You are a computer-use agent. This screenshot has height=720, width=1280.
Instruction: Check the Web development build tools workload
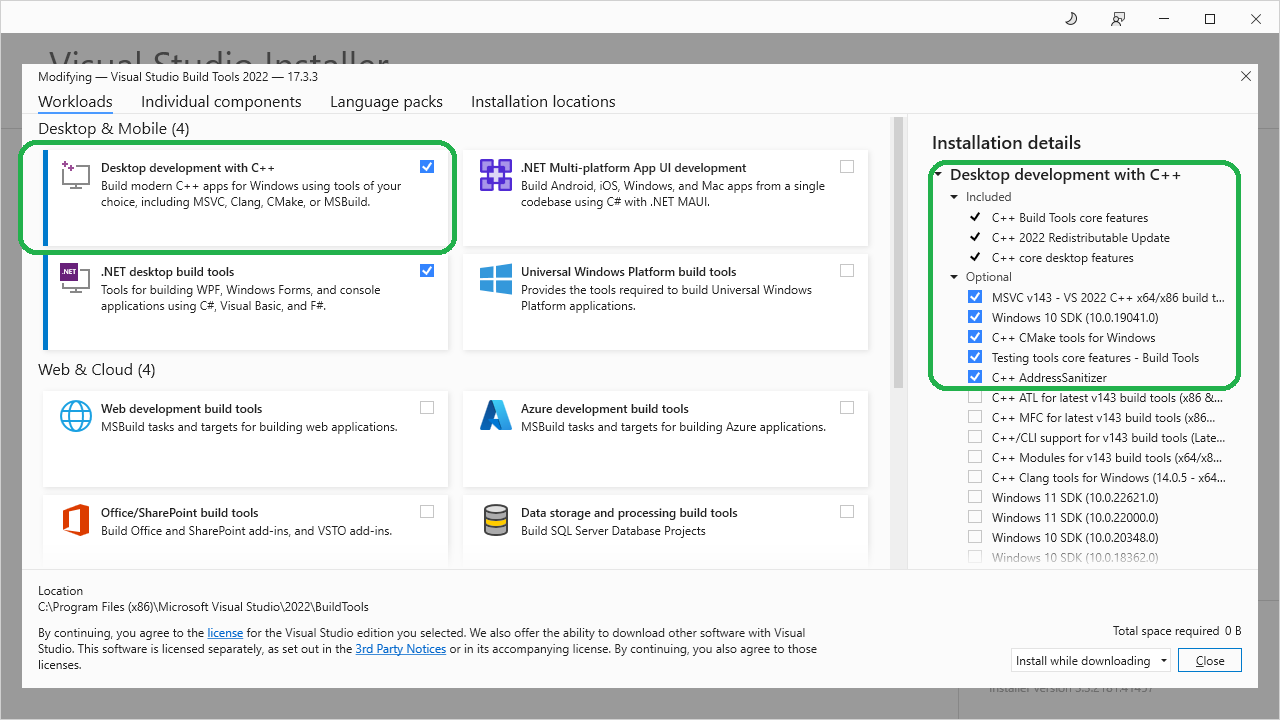coord(427,407)
